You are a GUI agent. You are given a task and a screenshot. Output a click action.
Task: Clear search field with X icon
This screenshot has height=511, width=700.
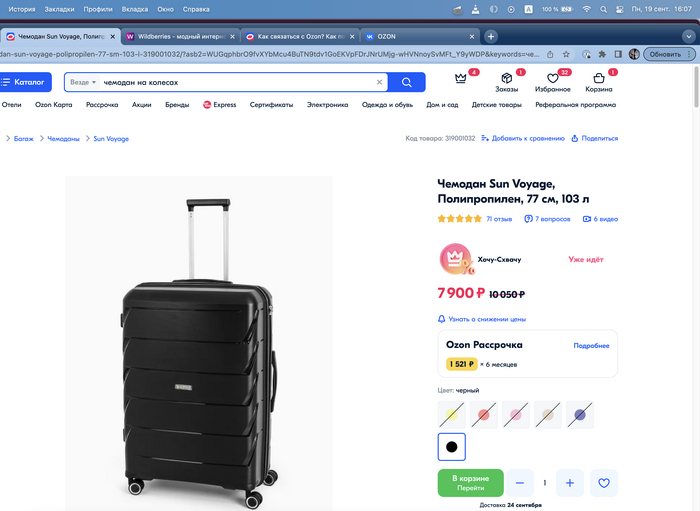point(379,82)
